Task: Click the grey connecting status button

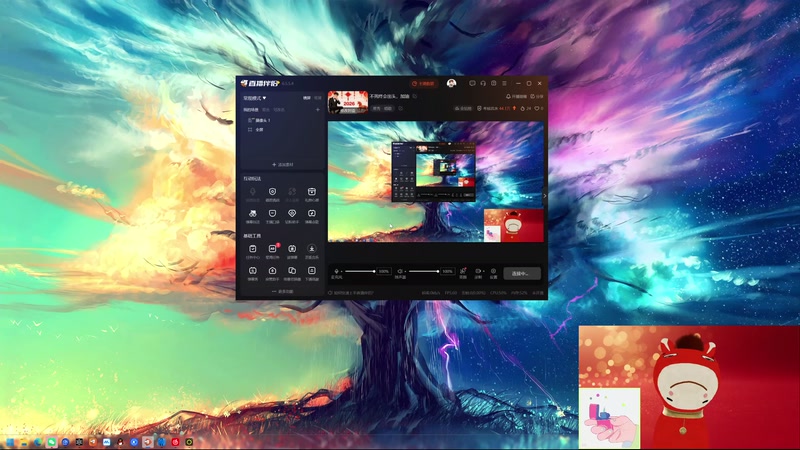Action: point(522,273)
